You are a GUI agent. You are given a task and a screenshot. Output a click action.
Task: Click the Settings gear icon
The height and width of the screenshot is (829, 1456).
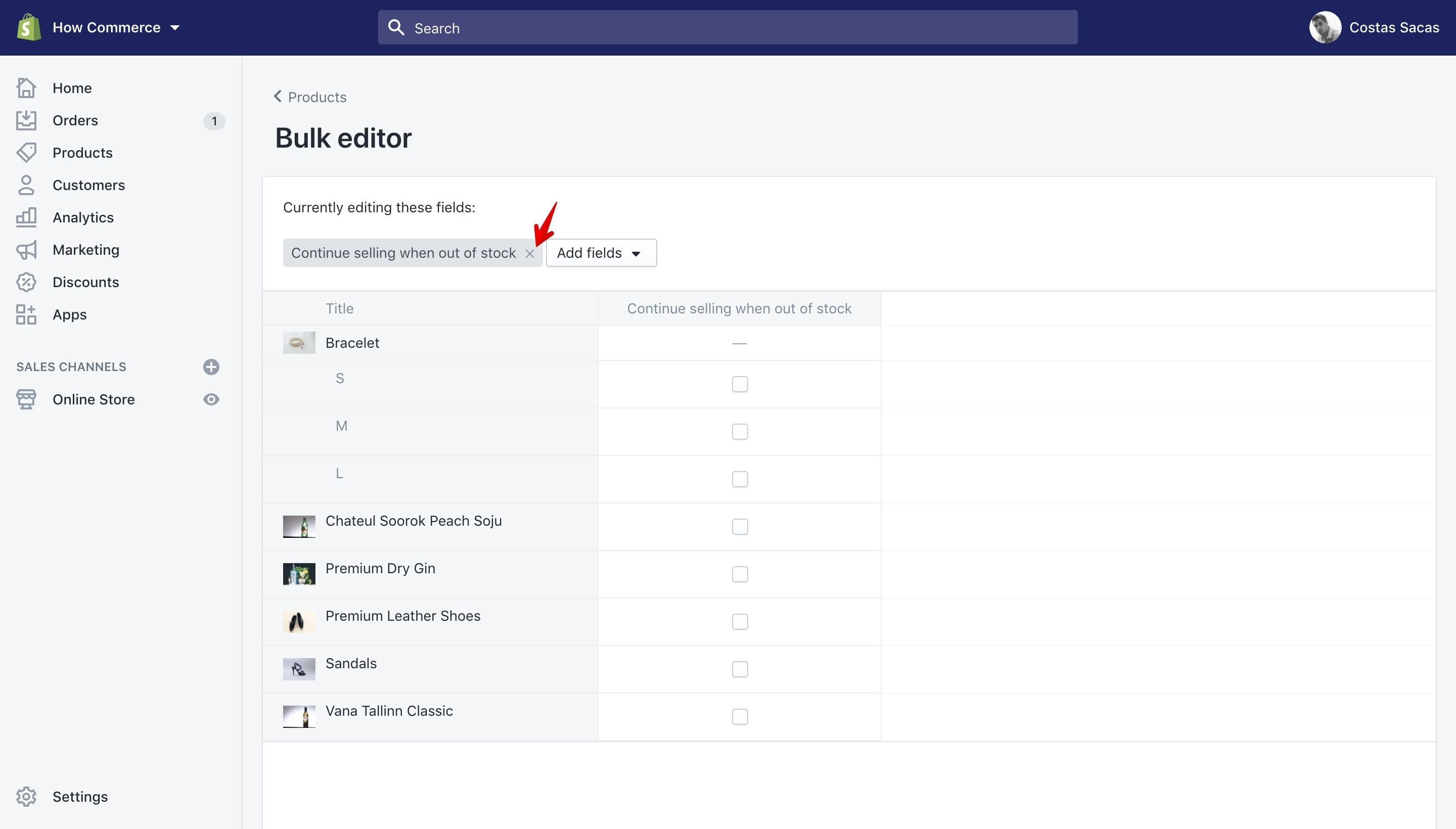(26, 797)
